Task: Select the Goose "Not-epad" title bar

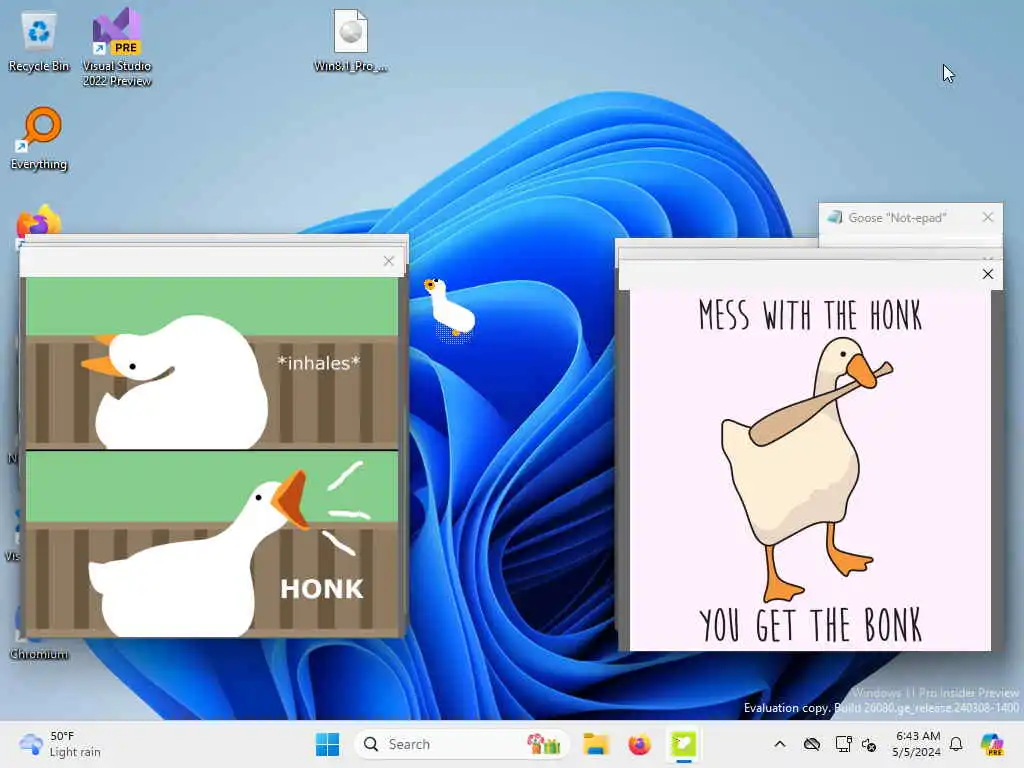Action: [910, 218]
